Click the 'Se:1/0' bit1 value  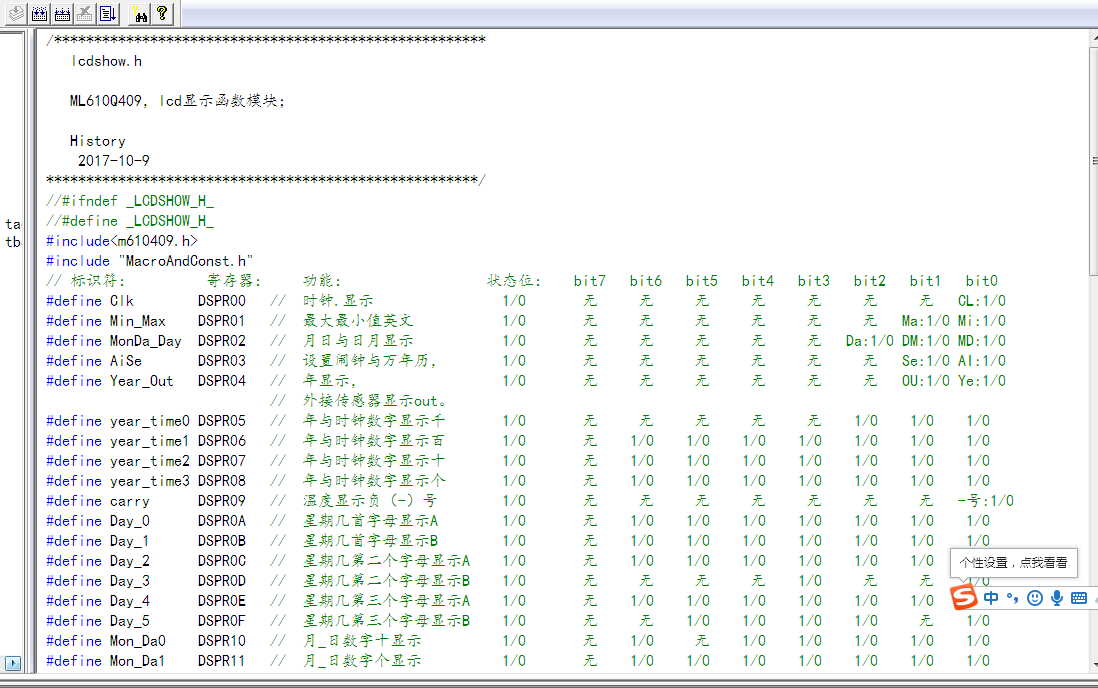(x=926, y=361)
